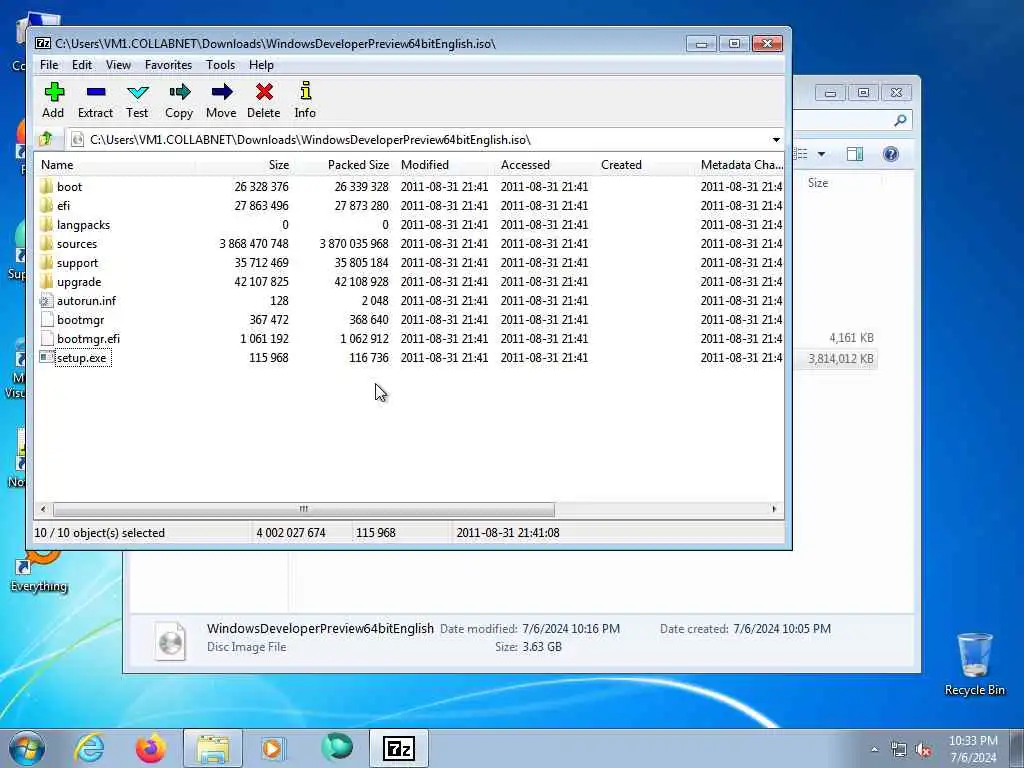This screenshot has width=1024, height=768.
Task: Open Internet Explorer from taskbar
Action: tap(89, 748)
